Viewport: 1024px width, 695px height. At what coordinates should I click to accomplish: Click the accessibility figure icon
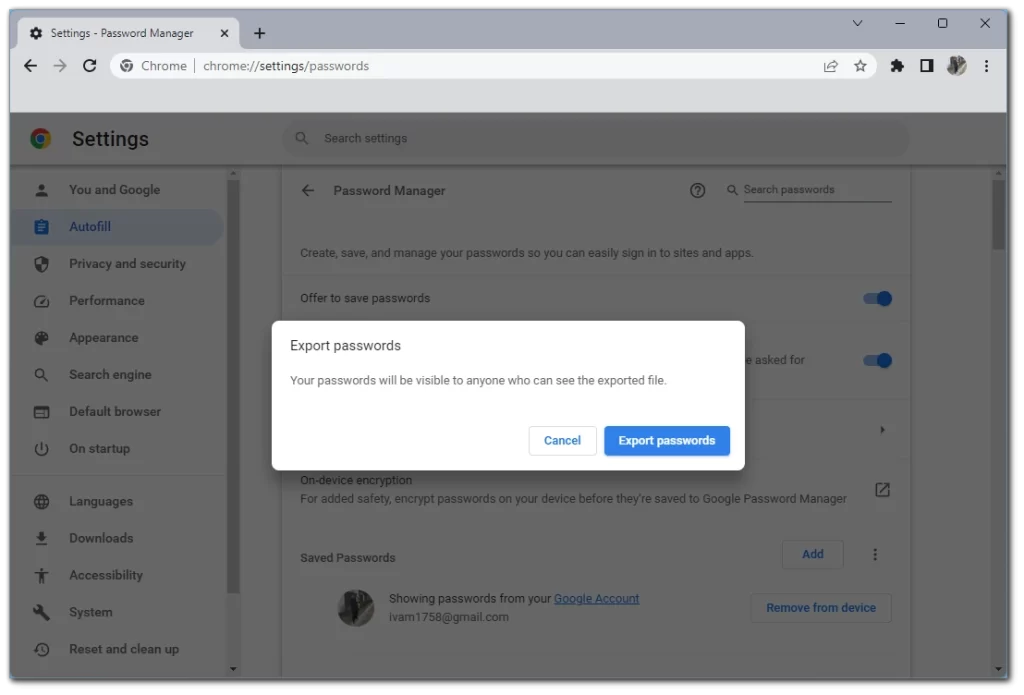41,575
